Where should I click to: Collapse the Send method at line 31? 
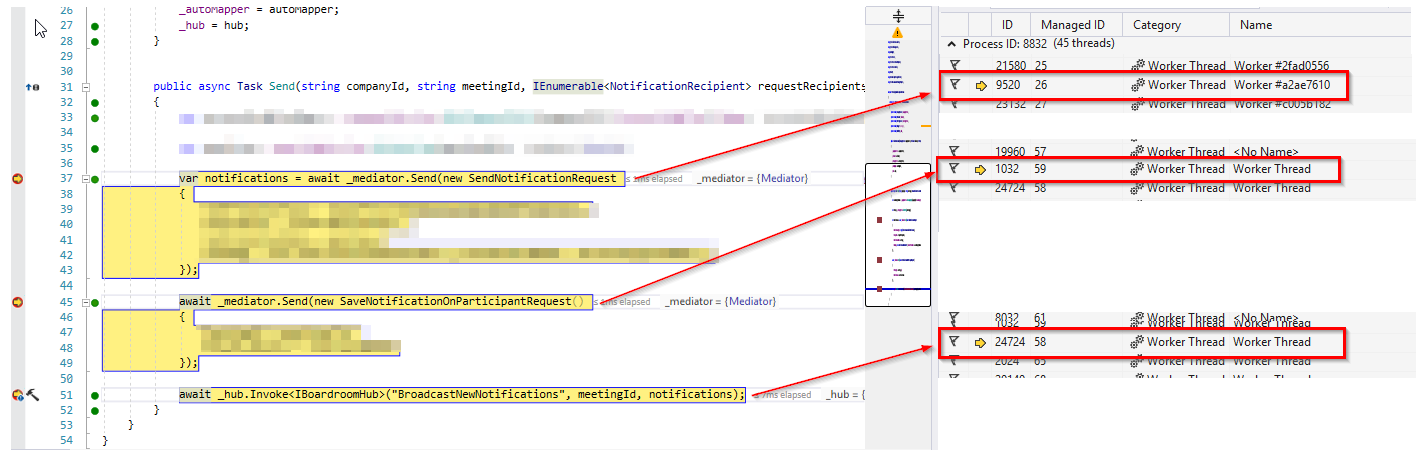coord(87,87)
